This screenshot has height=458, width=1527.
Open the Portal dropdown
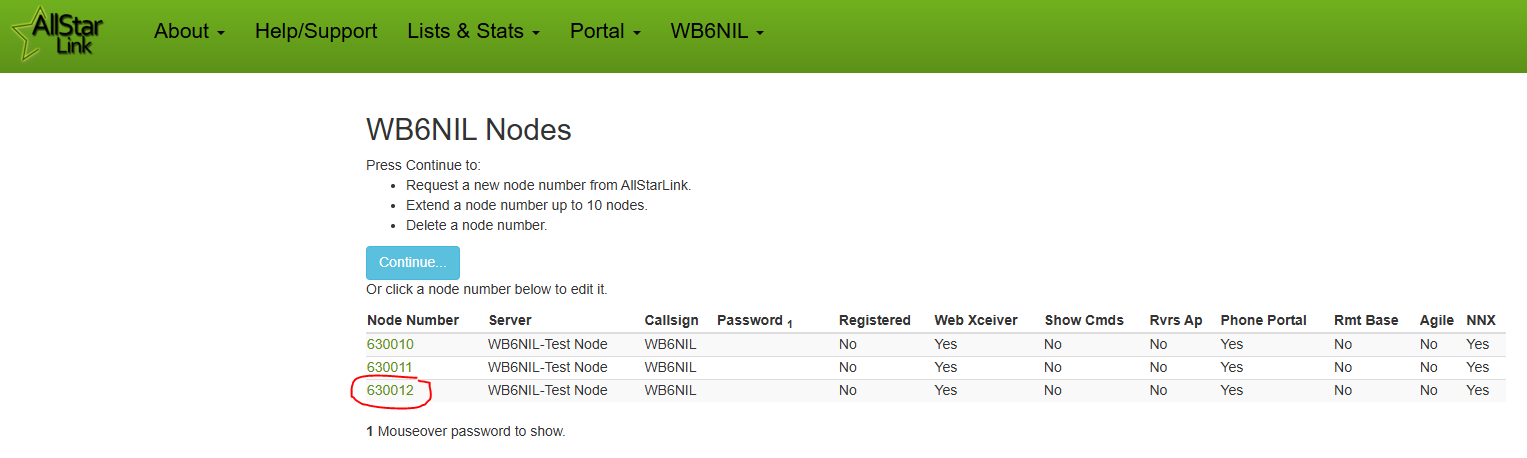pos(605,31)
